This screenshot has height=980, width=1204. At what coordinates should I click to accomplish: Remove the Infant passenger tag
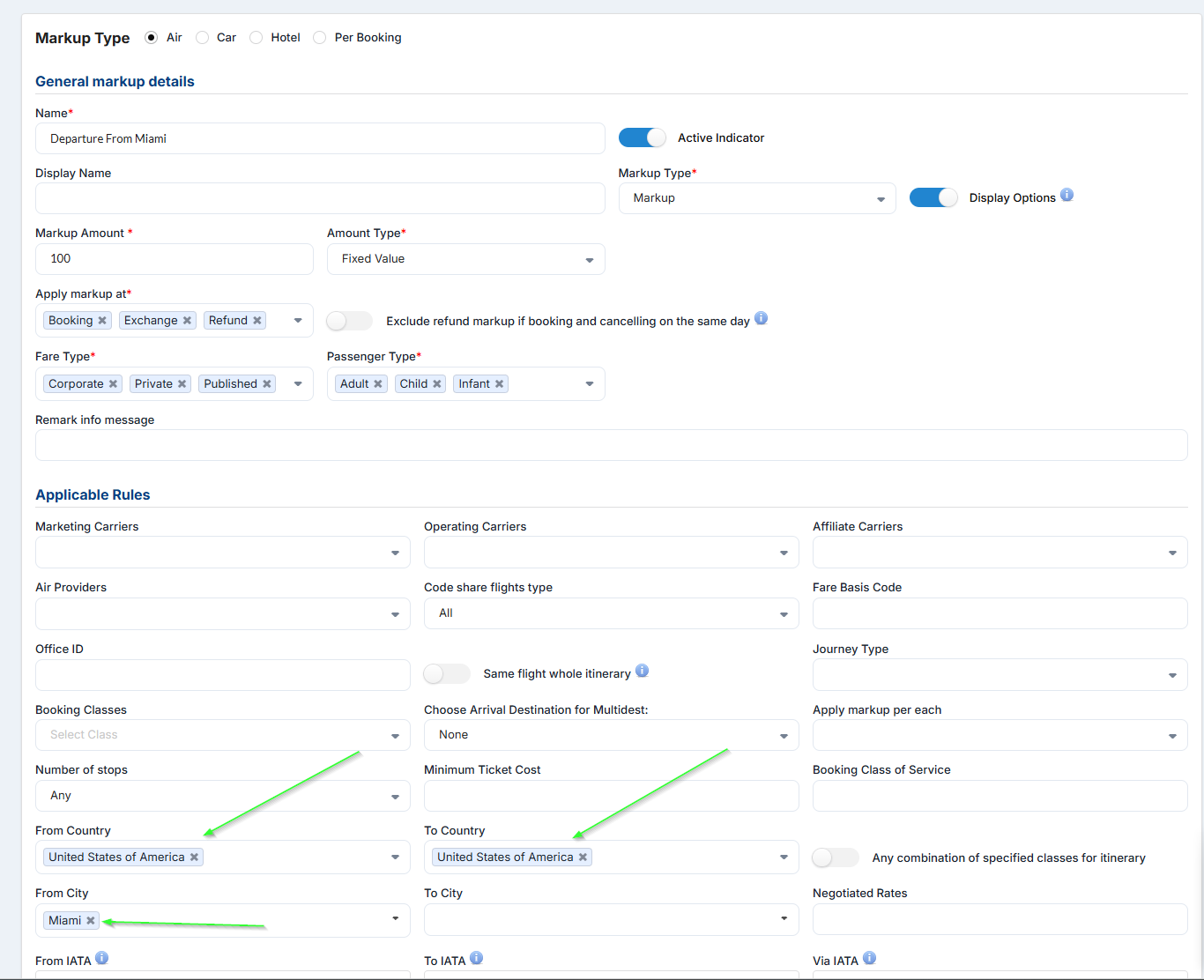point(500,384)
